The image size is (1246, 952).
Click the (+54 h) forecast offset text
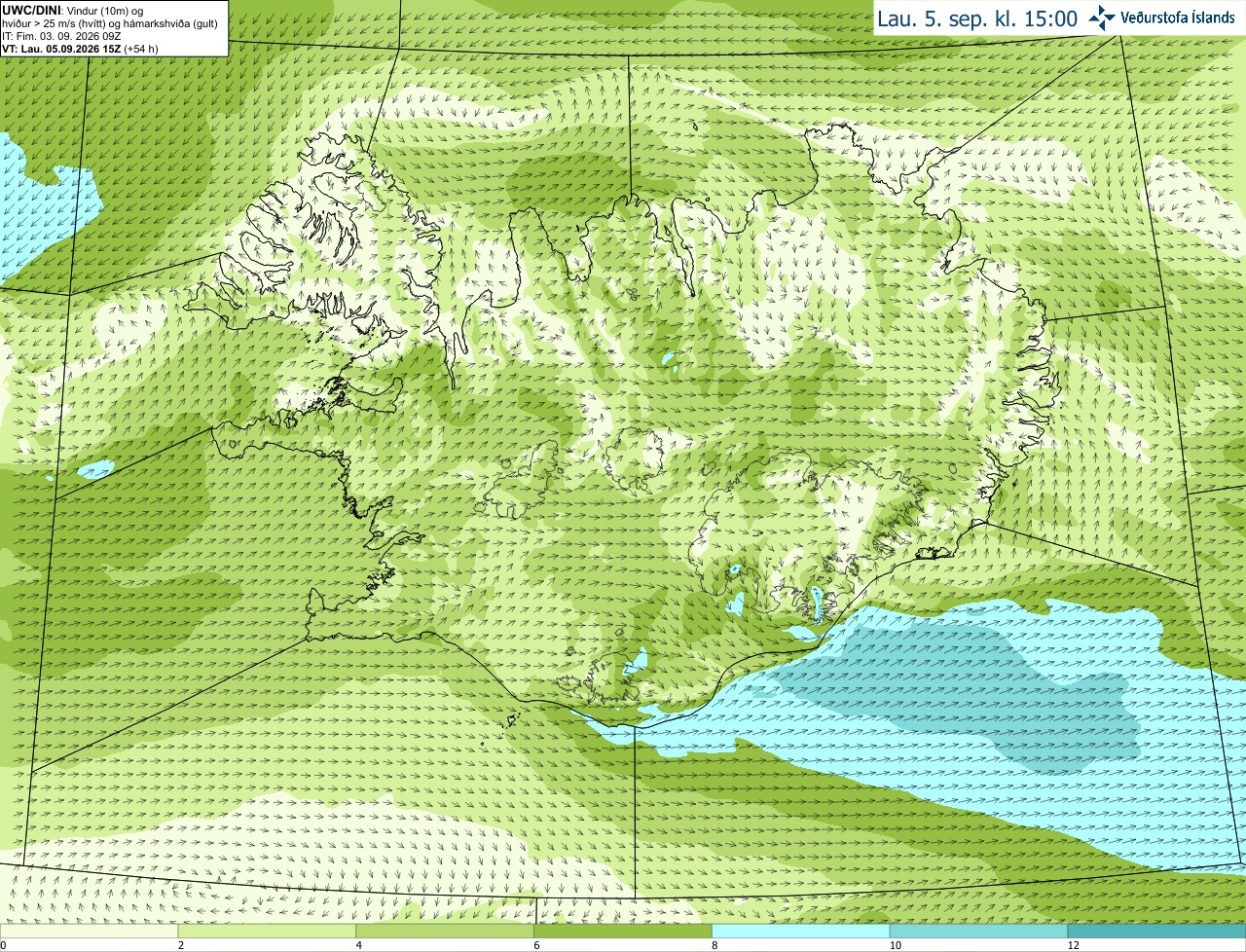(141, 49)
